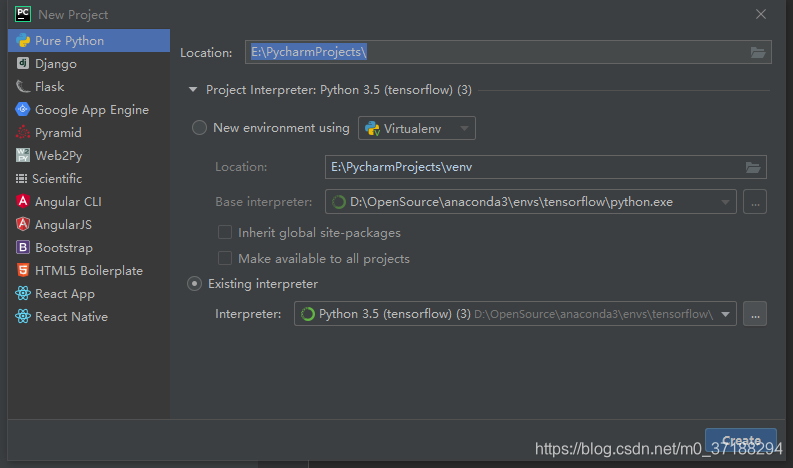Close the New Project dialog

(761, 14)
